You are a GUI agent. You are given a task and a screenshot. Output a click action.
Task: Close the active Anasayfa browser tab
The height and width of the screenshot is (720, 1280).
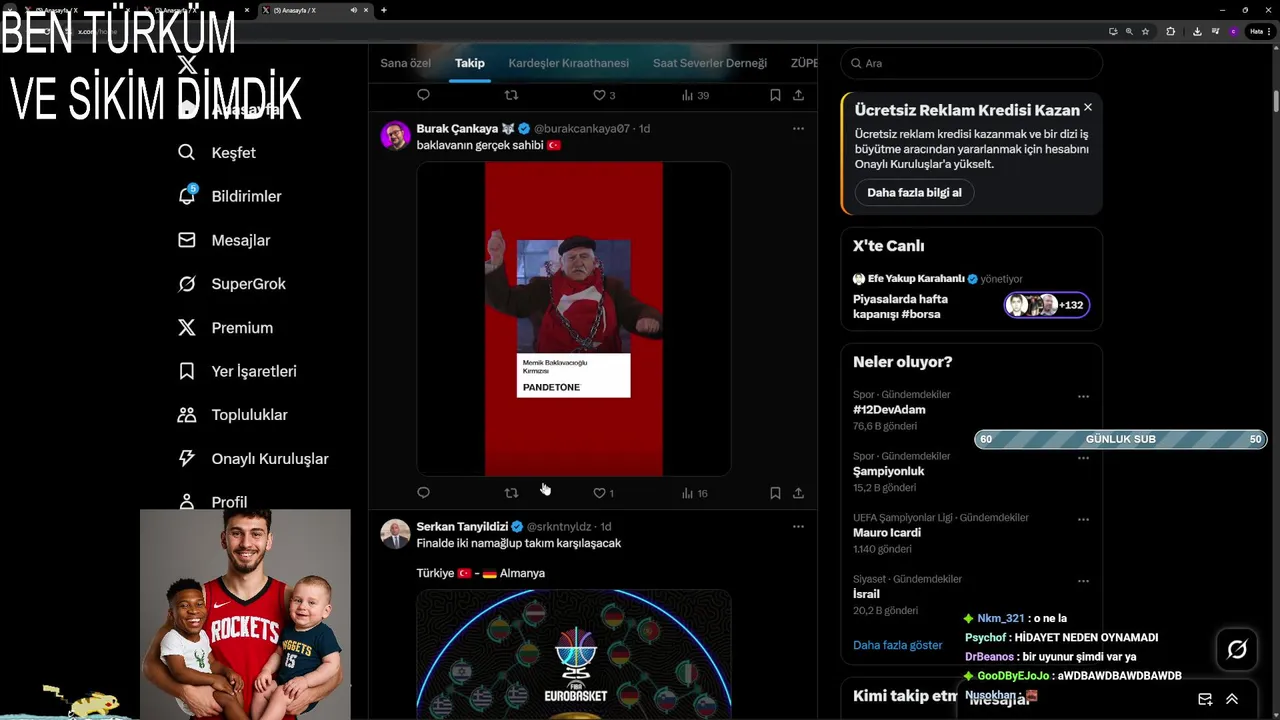pos(367,10)
